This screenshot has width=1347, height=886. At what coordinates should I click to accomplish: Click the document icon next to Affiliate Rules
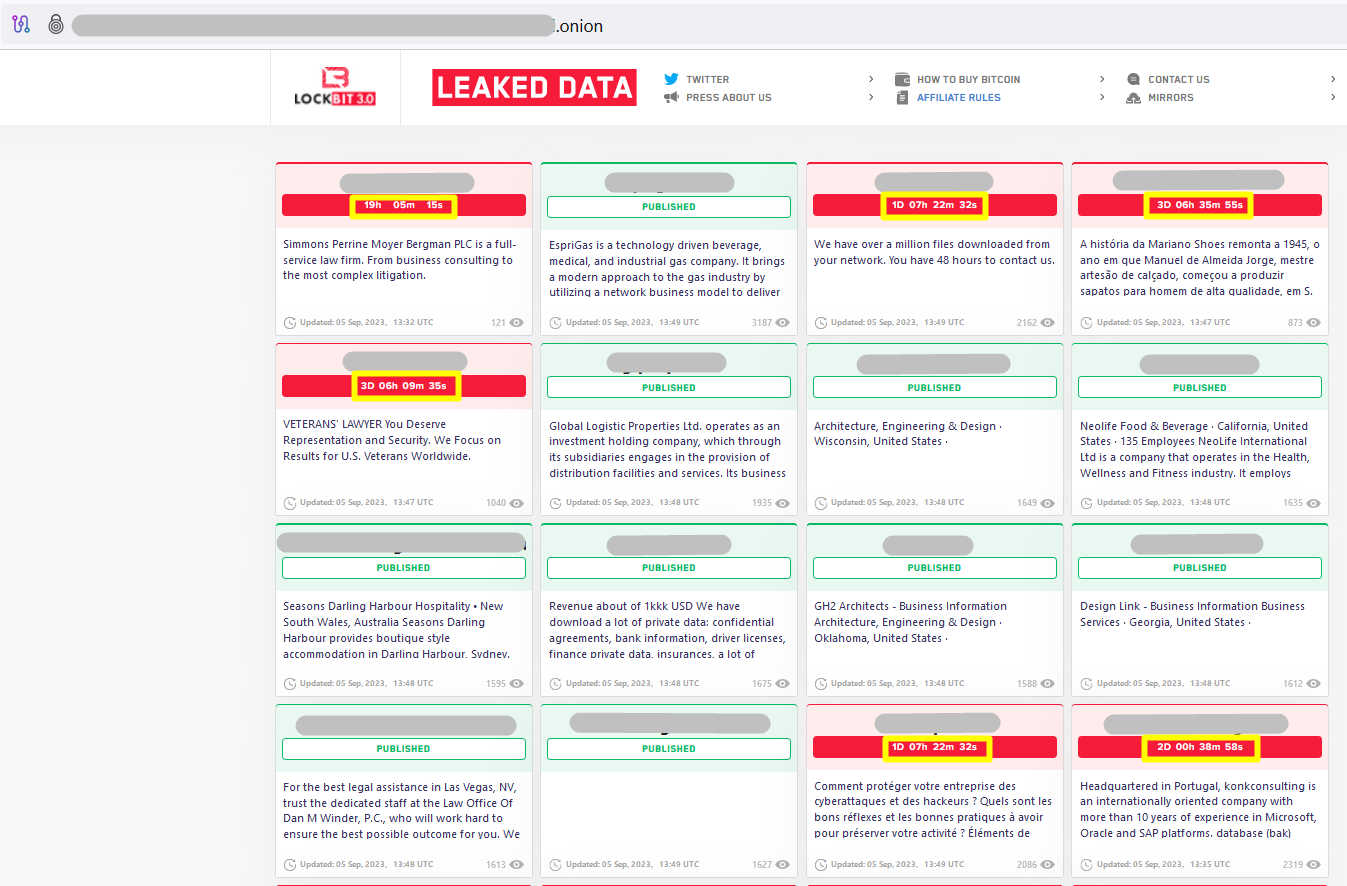pos(905,97)
